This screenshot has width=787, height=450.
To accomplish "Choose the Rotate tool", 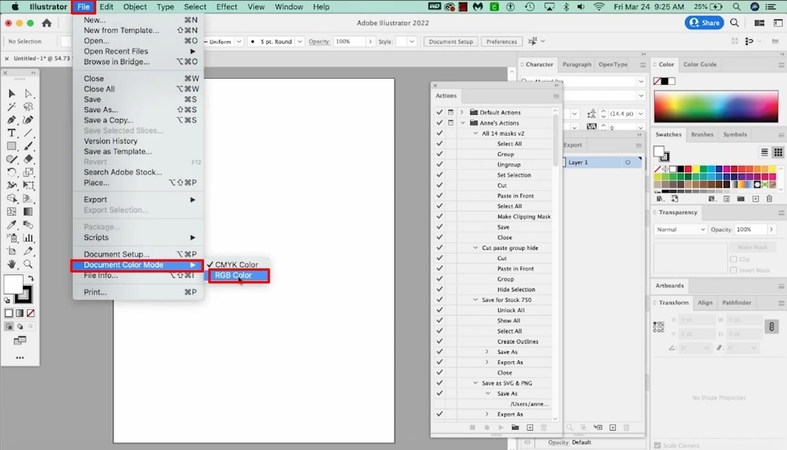I will (12, 172).
